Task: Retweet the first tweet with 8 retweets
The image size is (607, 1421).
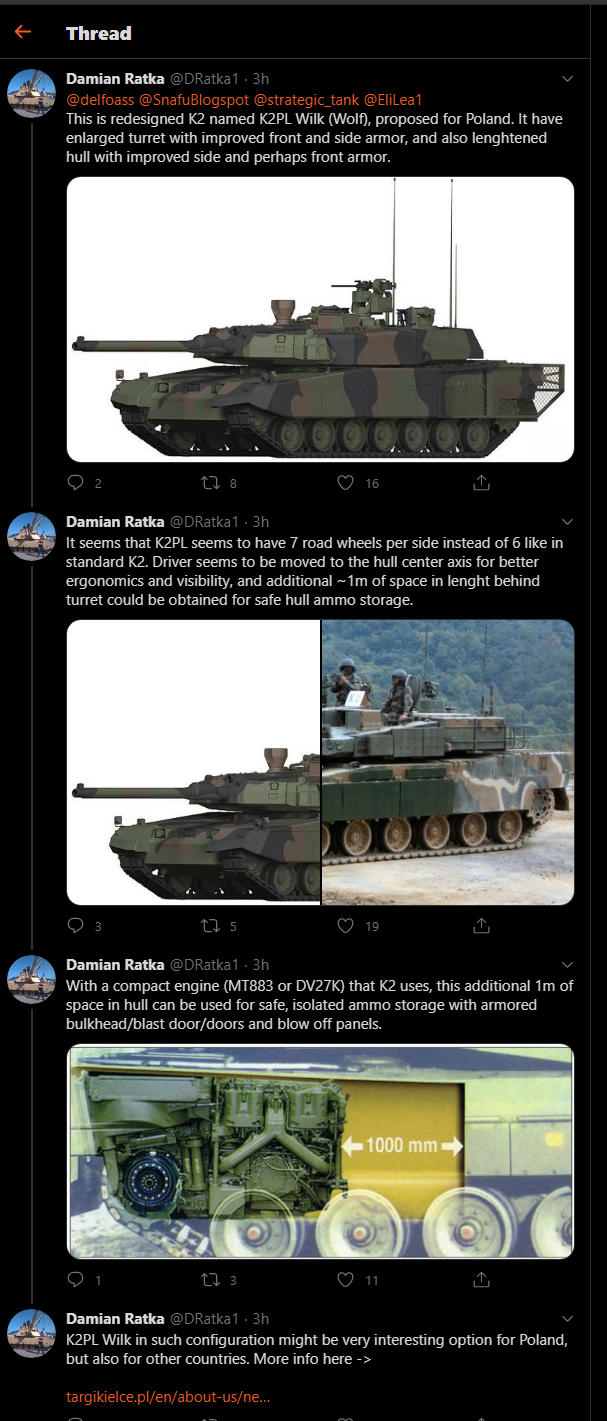Action: (x=210, y=482)
